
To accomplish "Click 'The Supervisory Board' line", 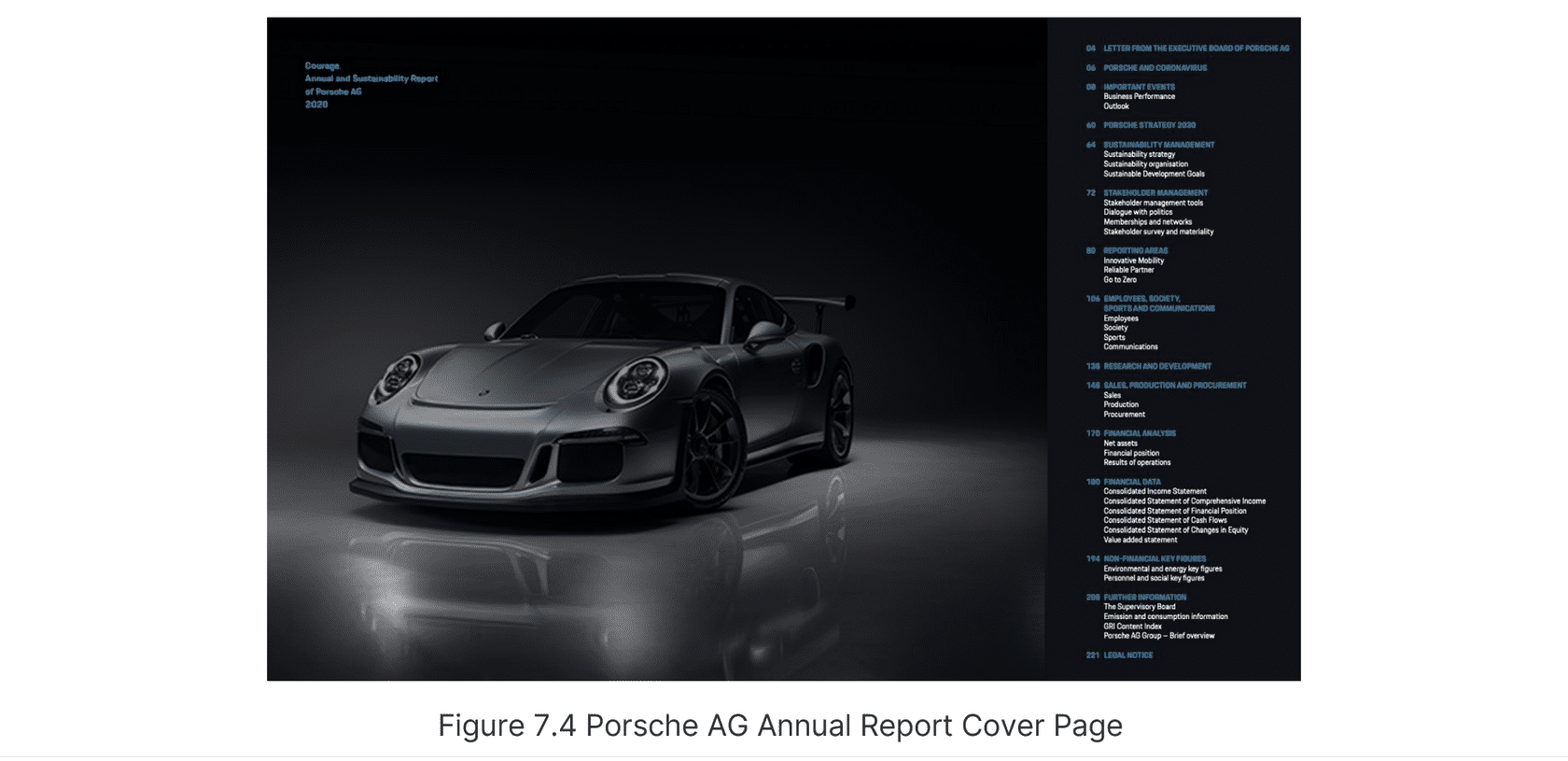I will [1140, 607].
